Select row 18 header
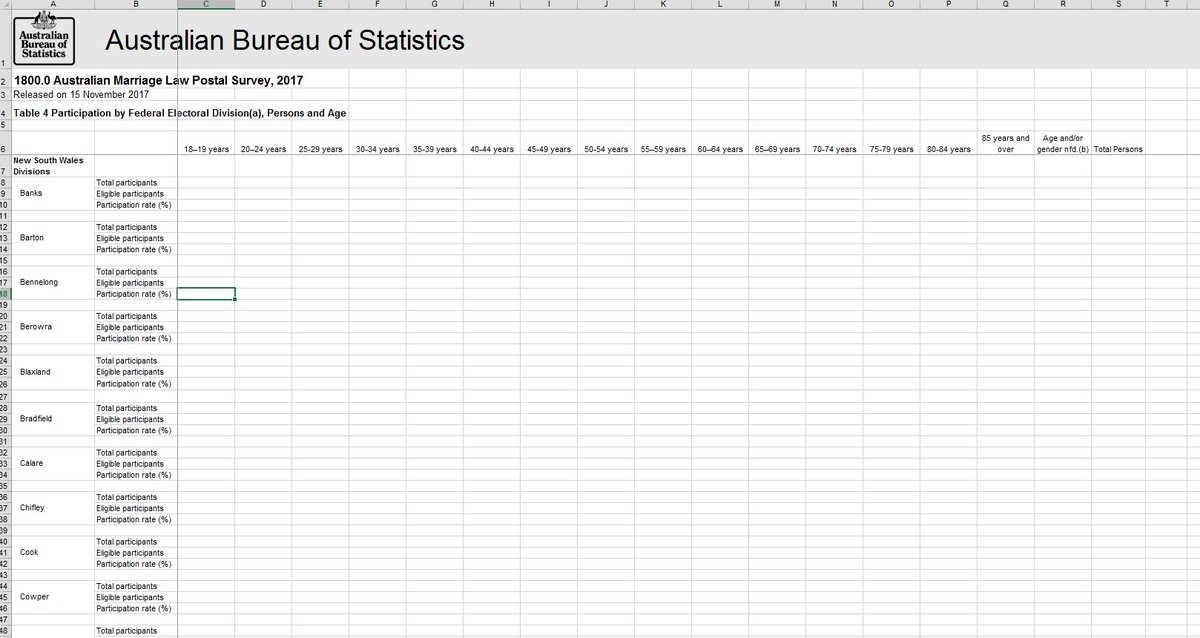The width and height of the screenshot is (1200, 638). pos(5,294)
